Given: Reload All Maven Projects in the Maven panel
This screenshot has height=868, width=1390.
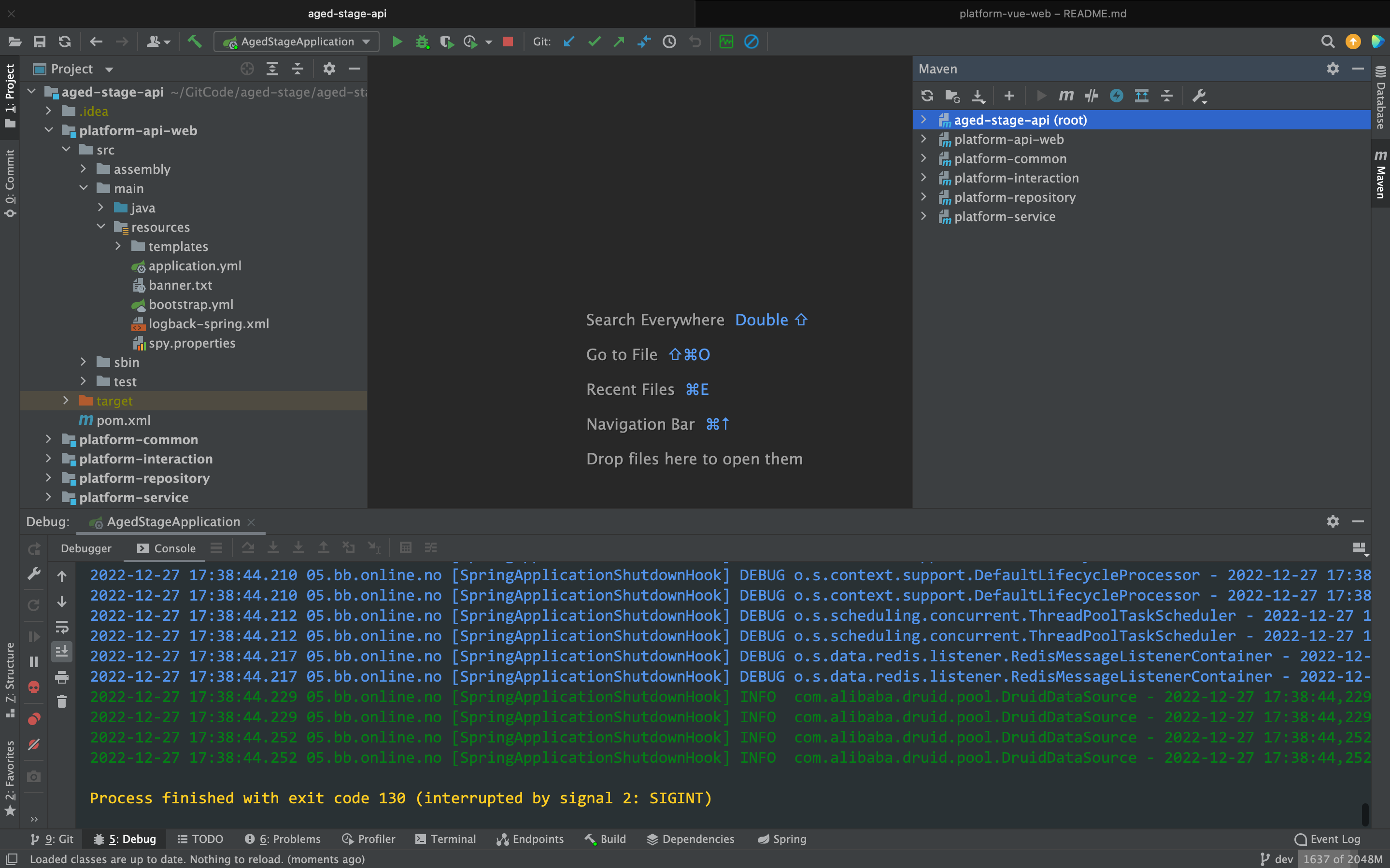Looking at the screenshot, I should [x=927, y=96].
